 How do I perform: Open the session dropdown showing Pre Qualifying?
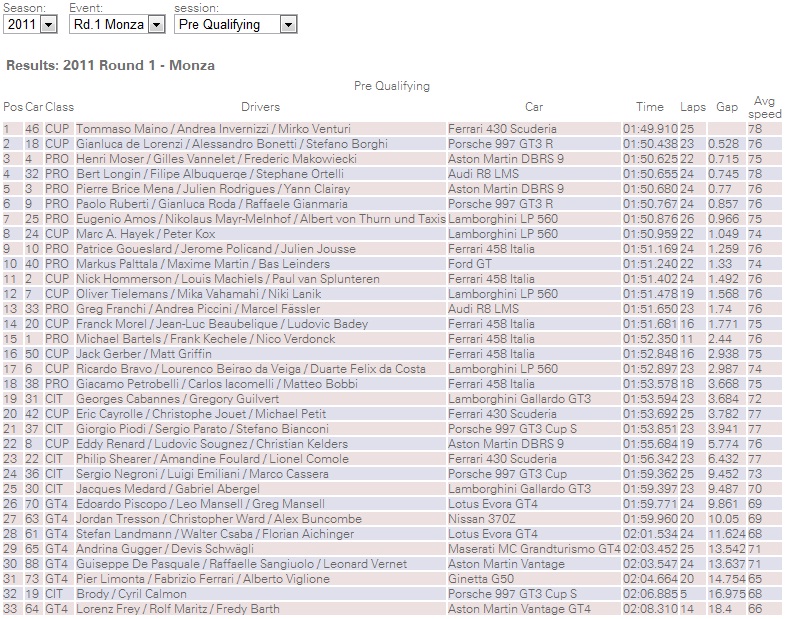[x=236, y=24]
